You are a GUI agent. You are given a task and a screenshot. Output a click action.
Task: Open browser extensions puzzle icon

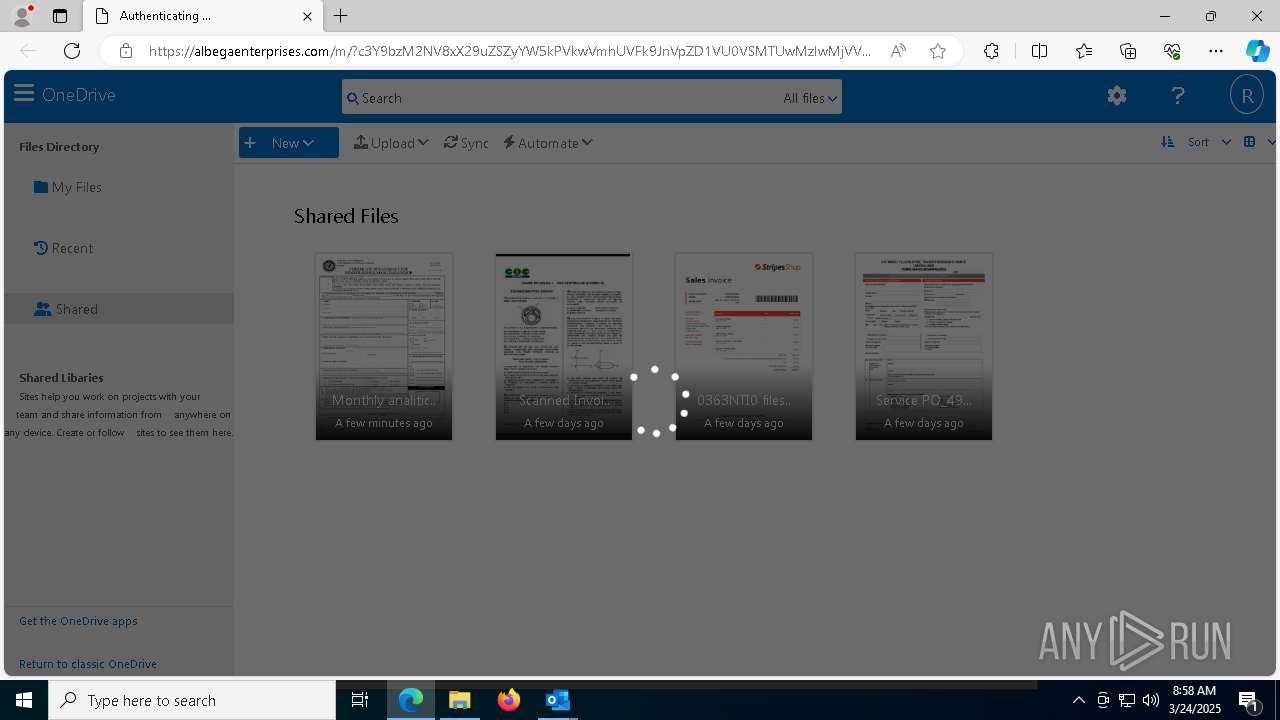(x=991, y=51)
